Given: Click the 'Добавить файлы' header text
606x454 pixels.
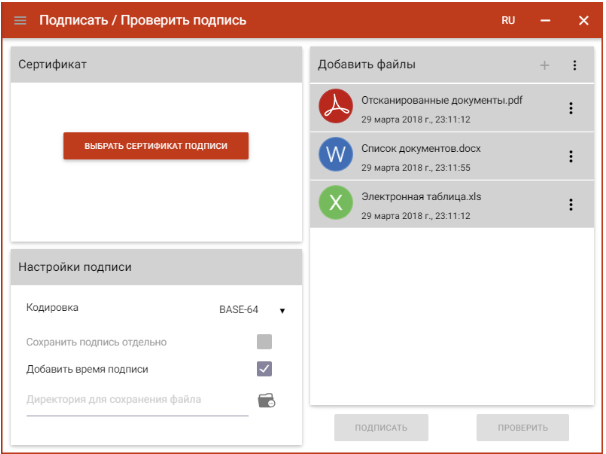Looking at the screenshot, I should [x=366, y=65].
